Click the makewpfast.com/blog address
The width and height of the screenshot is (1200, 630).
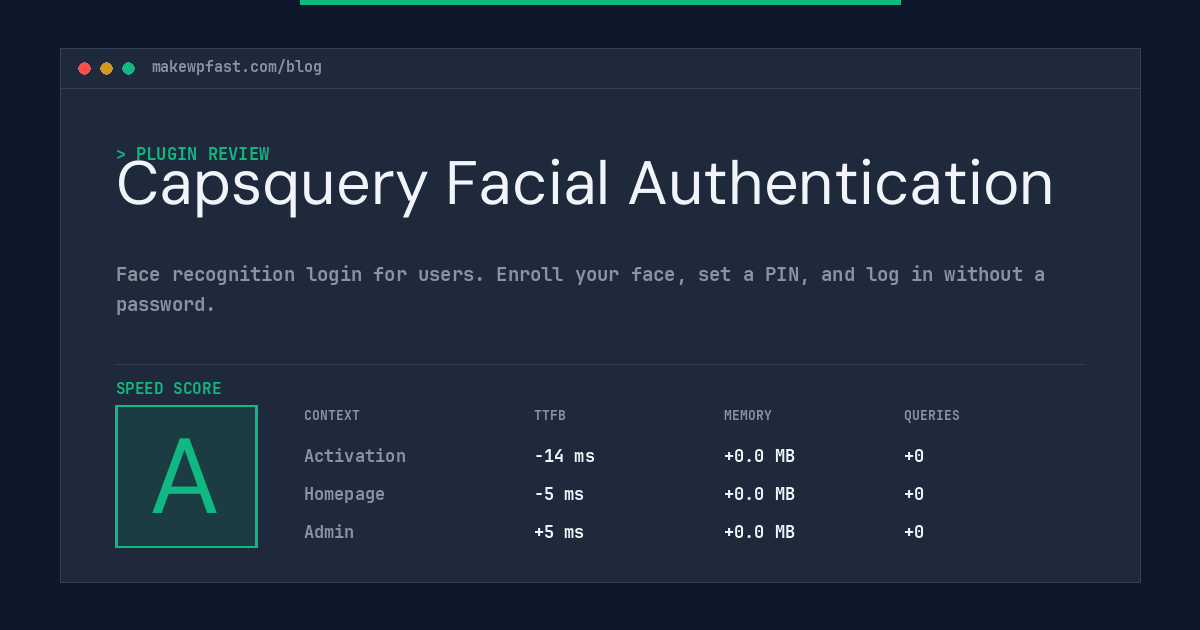237,67
